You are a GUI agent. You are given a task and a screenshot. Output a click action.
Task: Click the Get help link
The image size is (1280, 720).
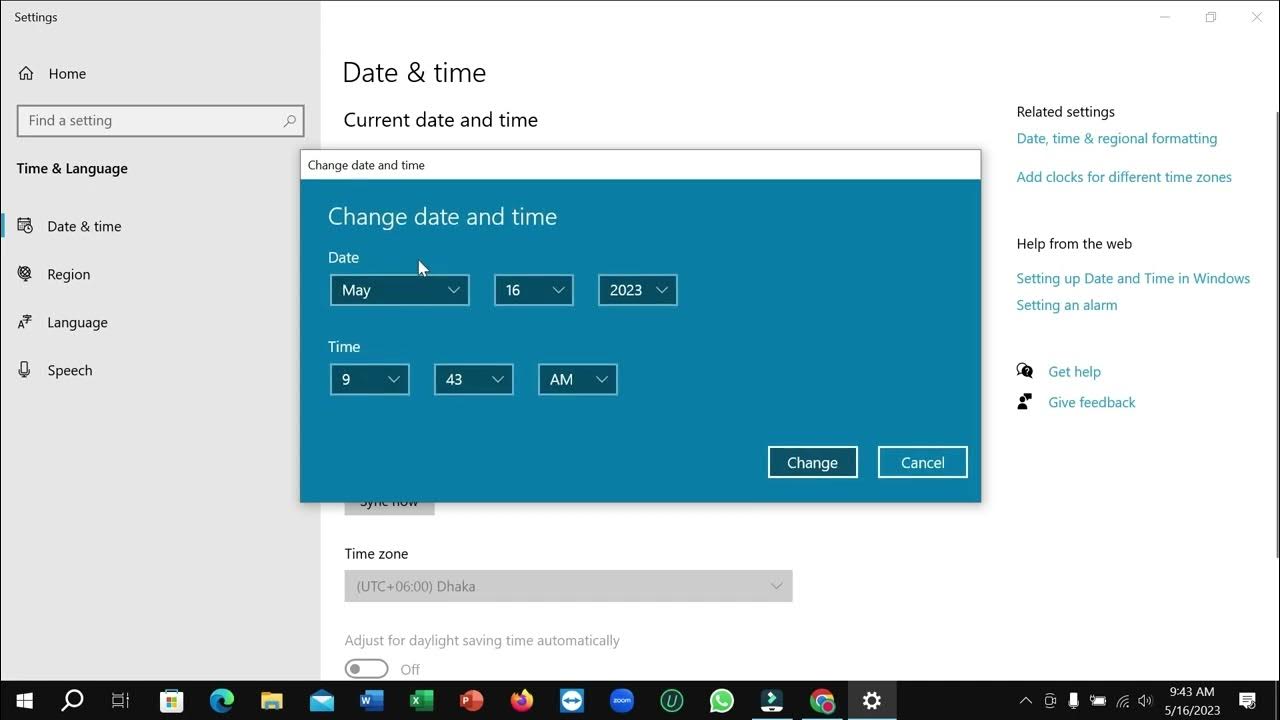[1074, 371]
